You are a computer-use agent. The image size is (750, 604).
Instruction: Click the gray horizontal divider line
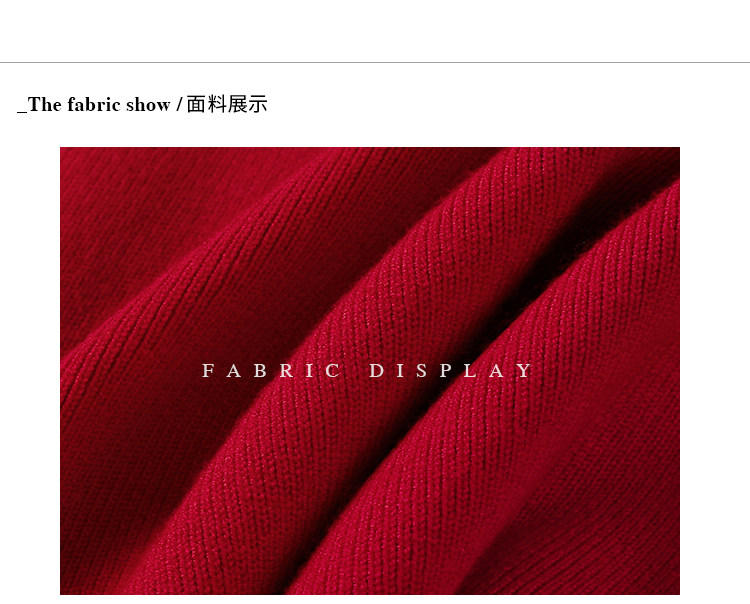375,62
